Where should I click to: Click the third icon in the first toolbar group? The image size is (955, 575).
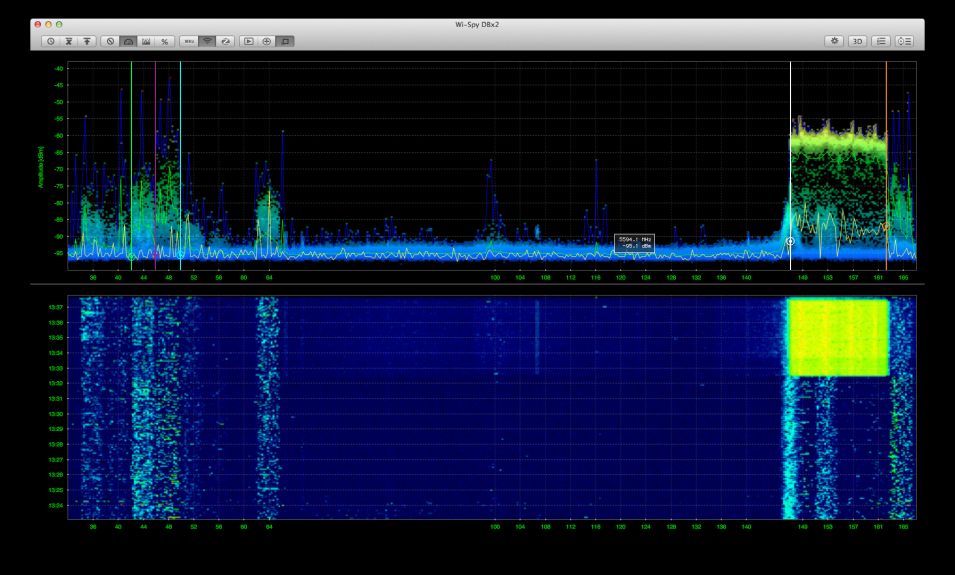[86, 41]
